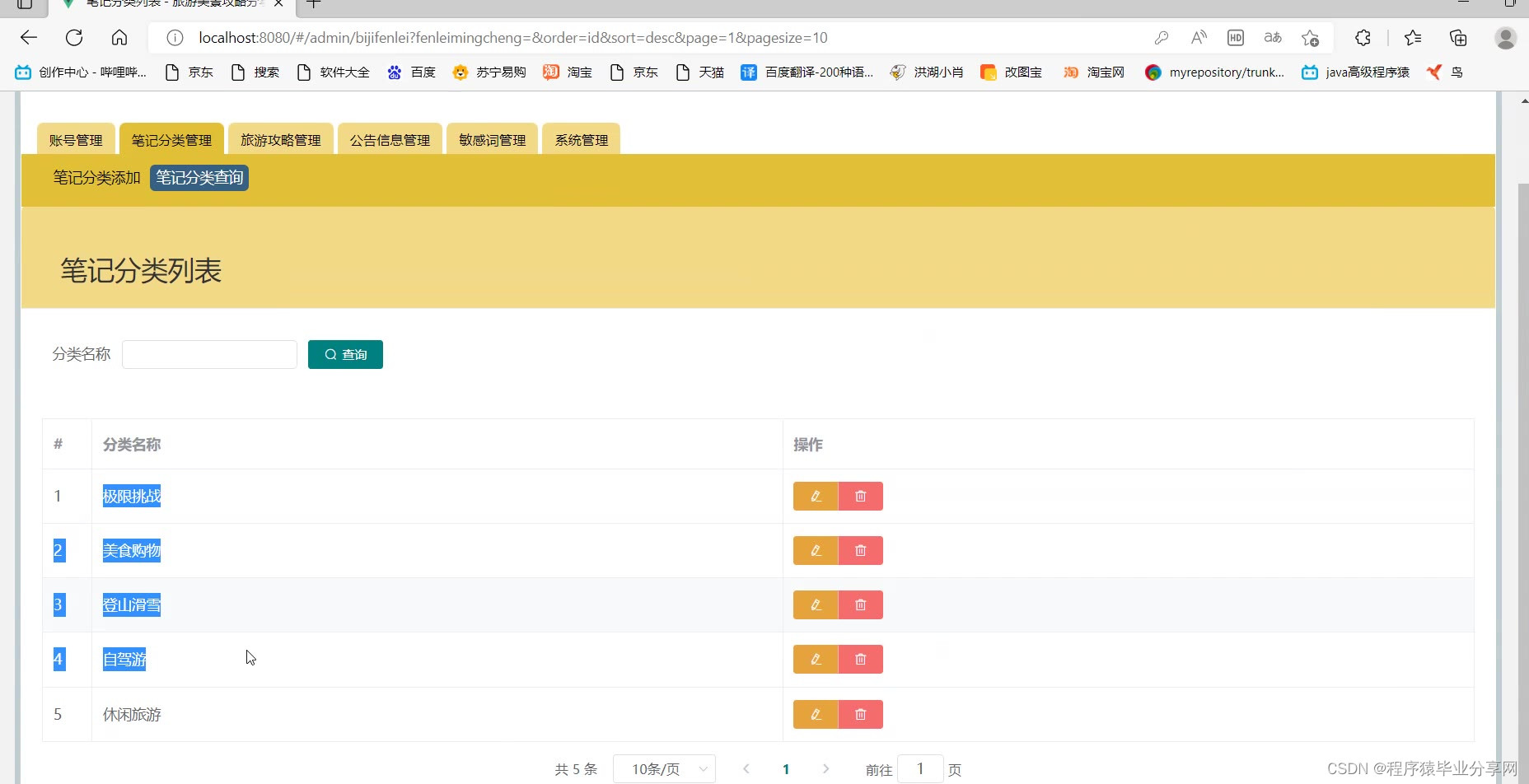This screenshot has width=1529, height=784.
Task: Delete the 极限挑战 category row
Action: pyautogui.click(x=861, y=496)
